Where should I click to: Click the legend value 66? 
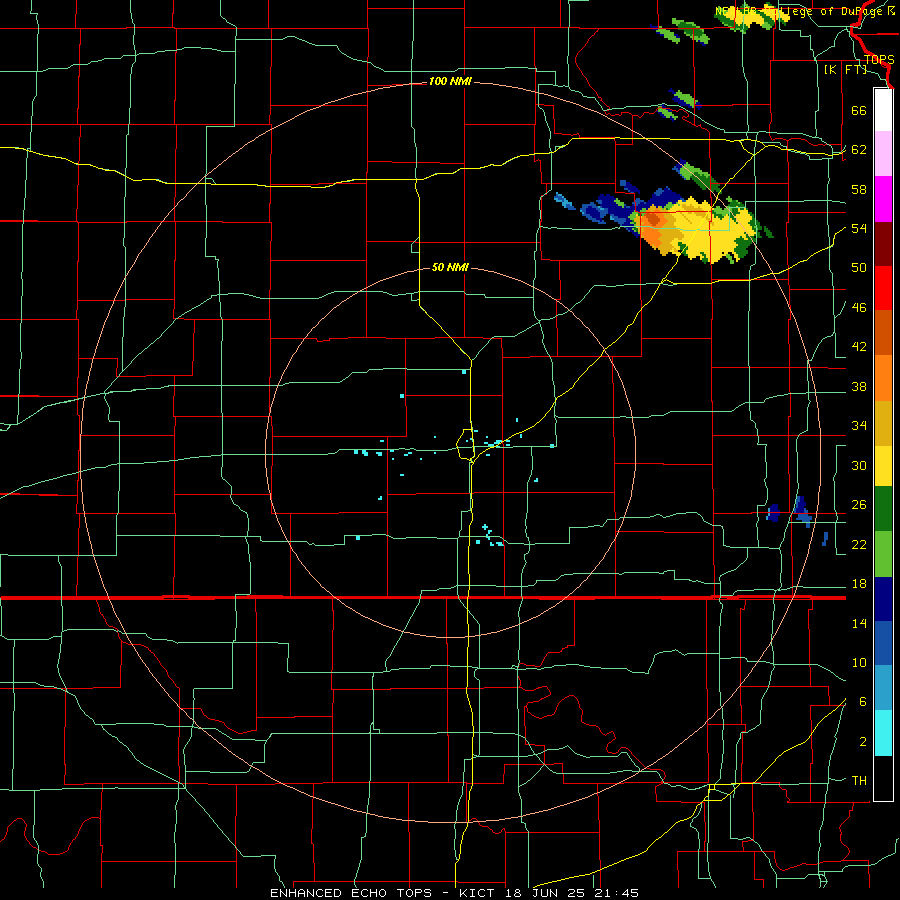tap(859, 110)
